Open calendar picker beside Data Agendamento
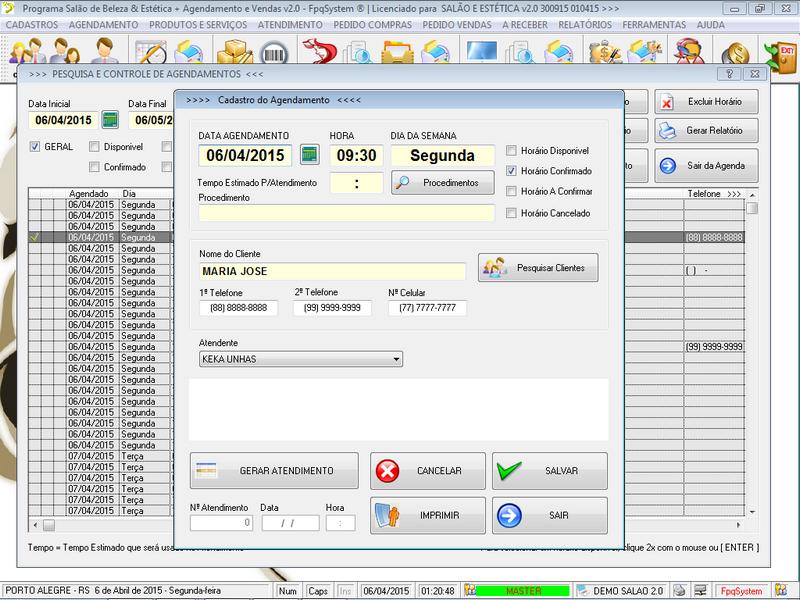 pos(310,155)
